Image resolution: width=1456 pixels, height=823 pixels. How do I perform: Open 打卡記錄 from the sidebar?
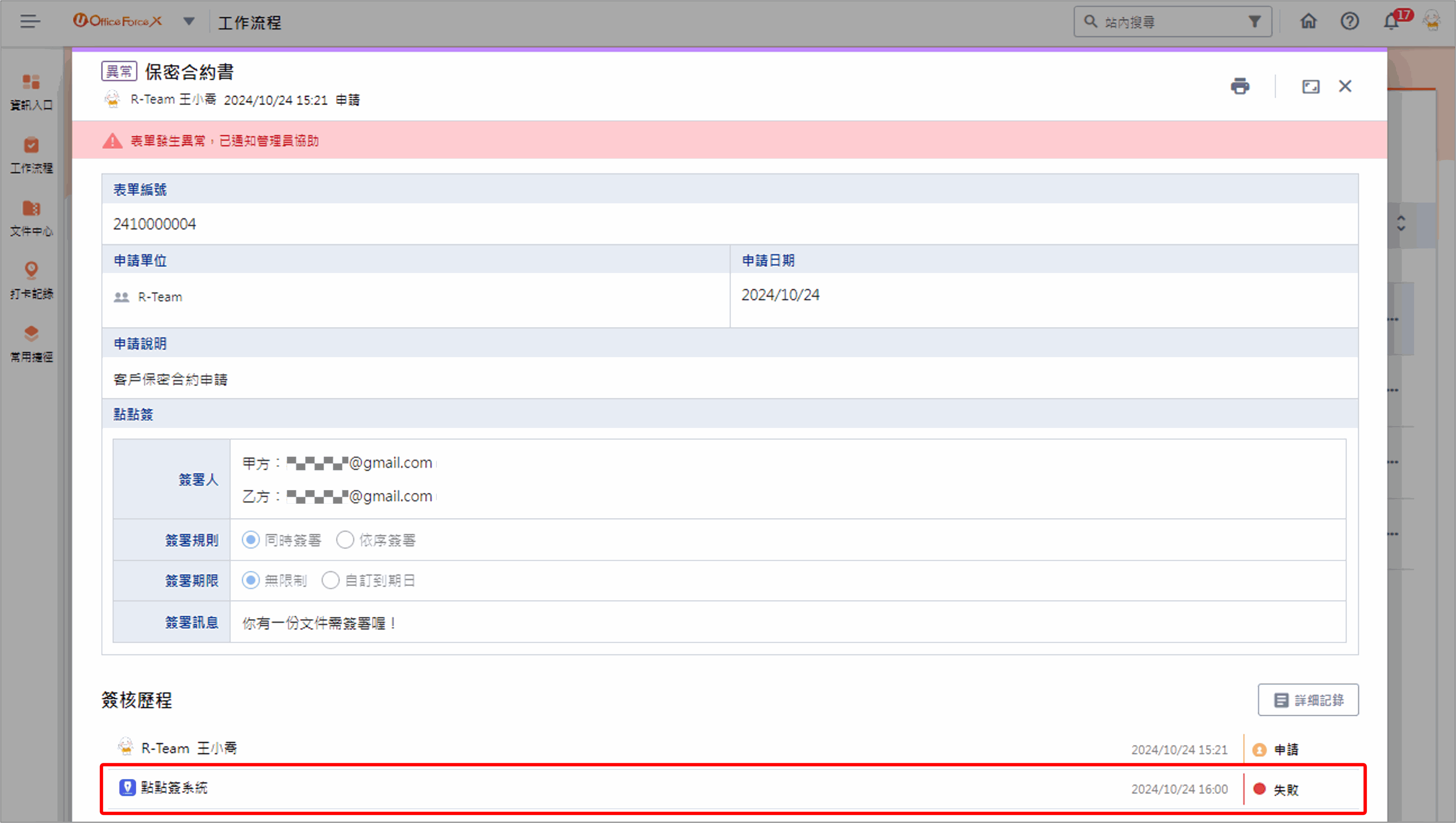pos(31,280)
